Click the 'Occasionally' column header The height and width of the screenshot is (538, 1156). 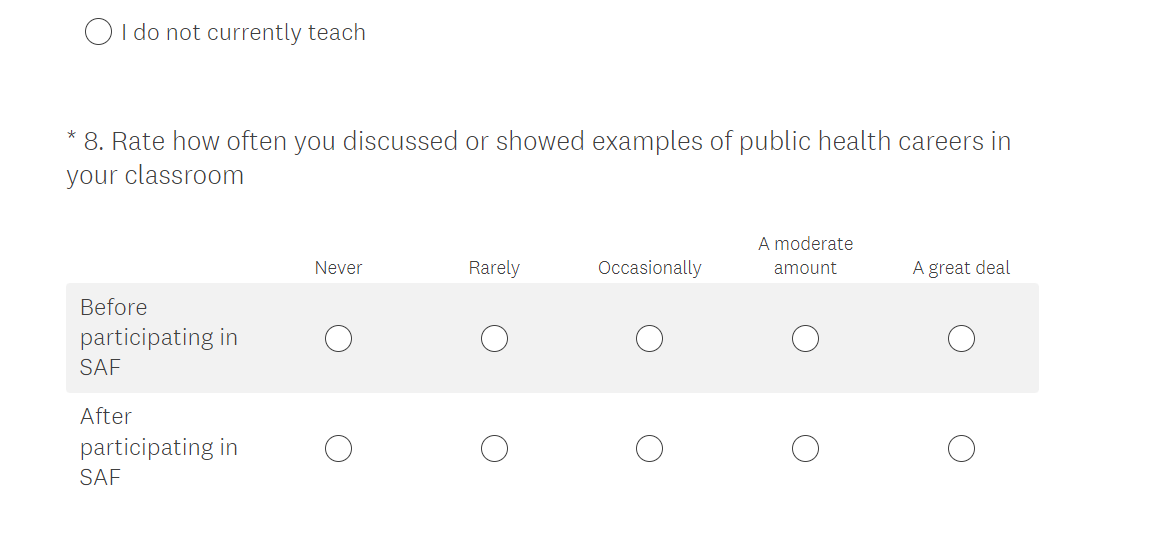click(x=649, y=268)
